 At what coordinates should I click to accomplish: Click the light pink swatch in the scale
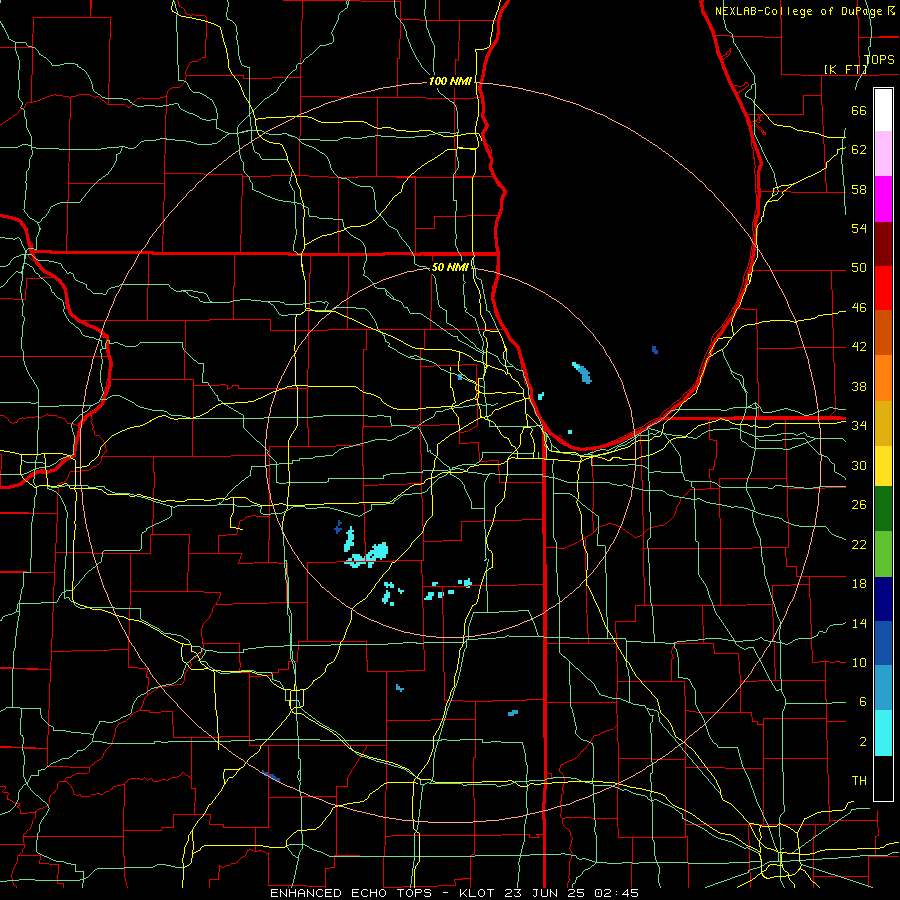coord(883,154)
